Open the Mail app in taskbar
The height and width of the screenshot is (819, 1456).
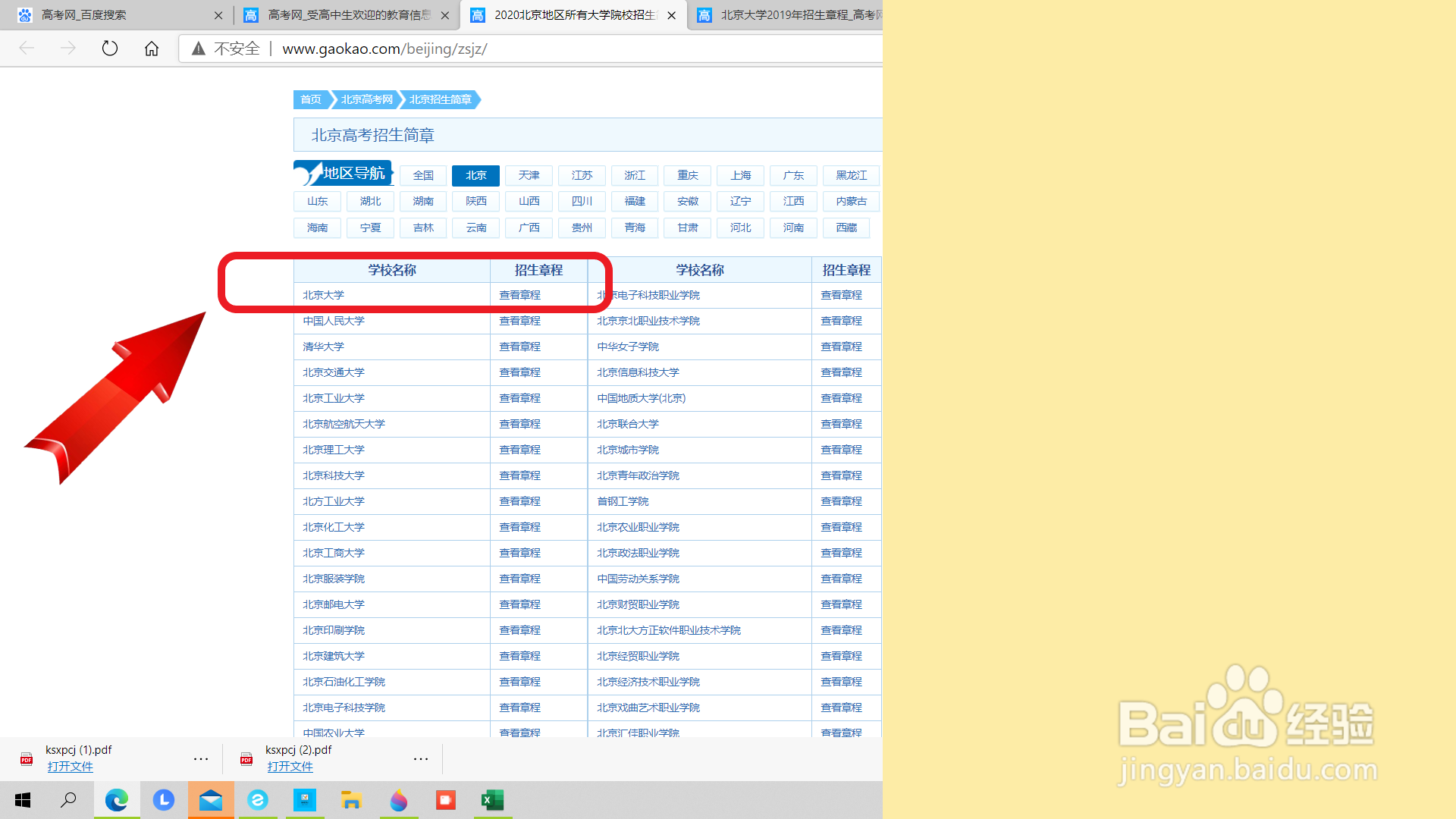211,800
